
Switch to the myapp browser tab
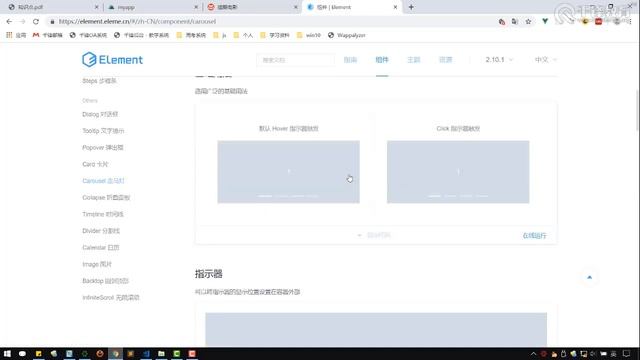click(x=151, y=7)
